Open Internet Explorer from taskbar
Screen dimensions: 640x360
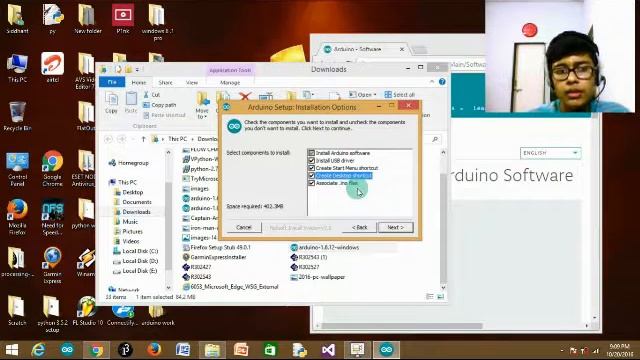tap(38, 350)
